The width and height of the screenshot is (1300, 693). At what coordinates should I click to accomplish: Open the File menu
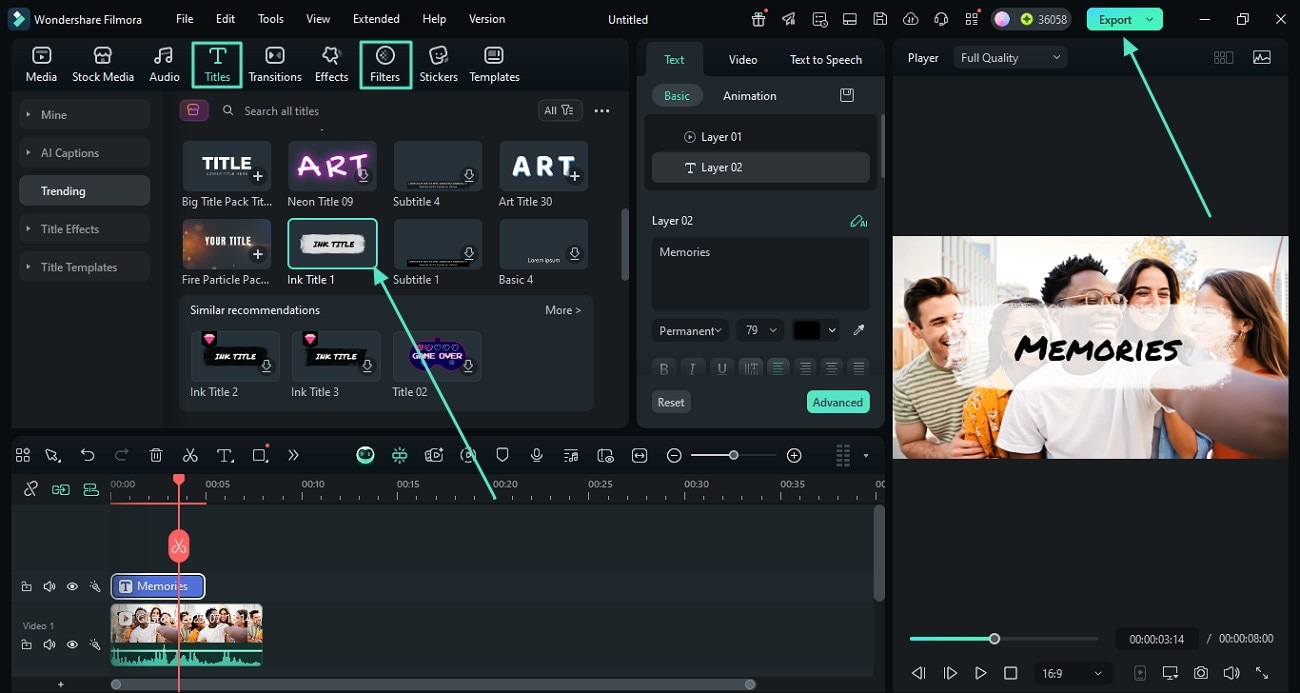pyautogui.click(x=185, y=19)
